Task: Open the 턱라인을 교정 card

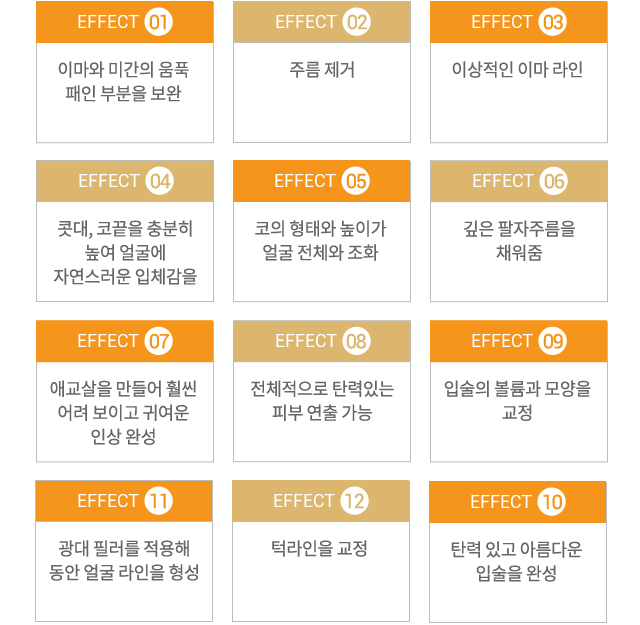Action: 321,551
